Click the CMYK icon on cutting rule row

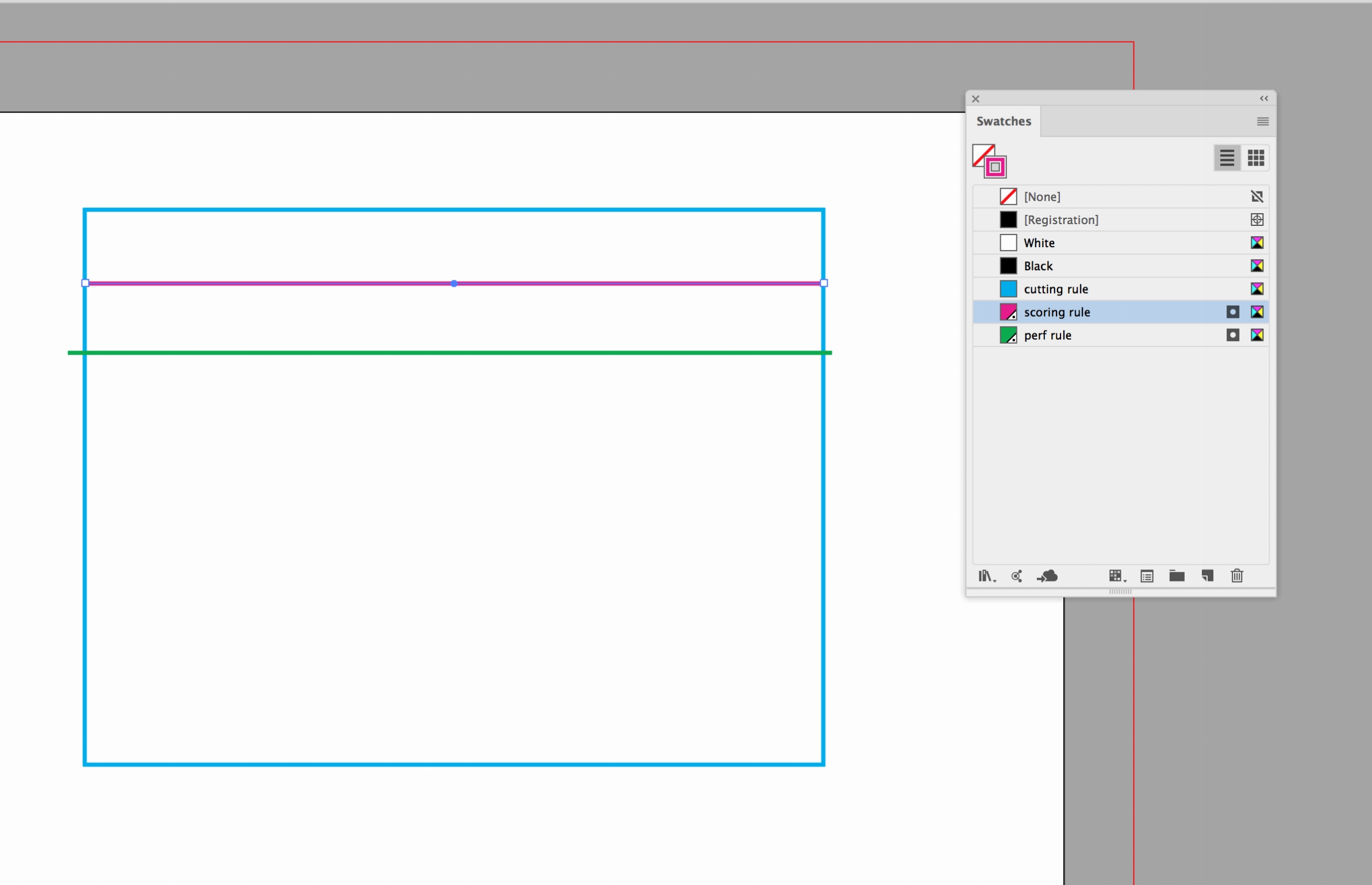(x=1257, y=288)
